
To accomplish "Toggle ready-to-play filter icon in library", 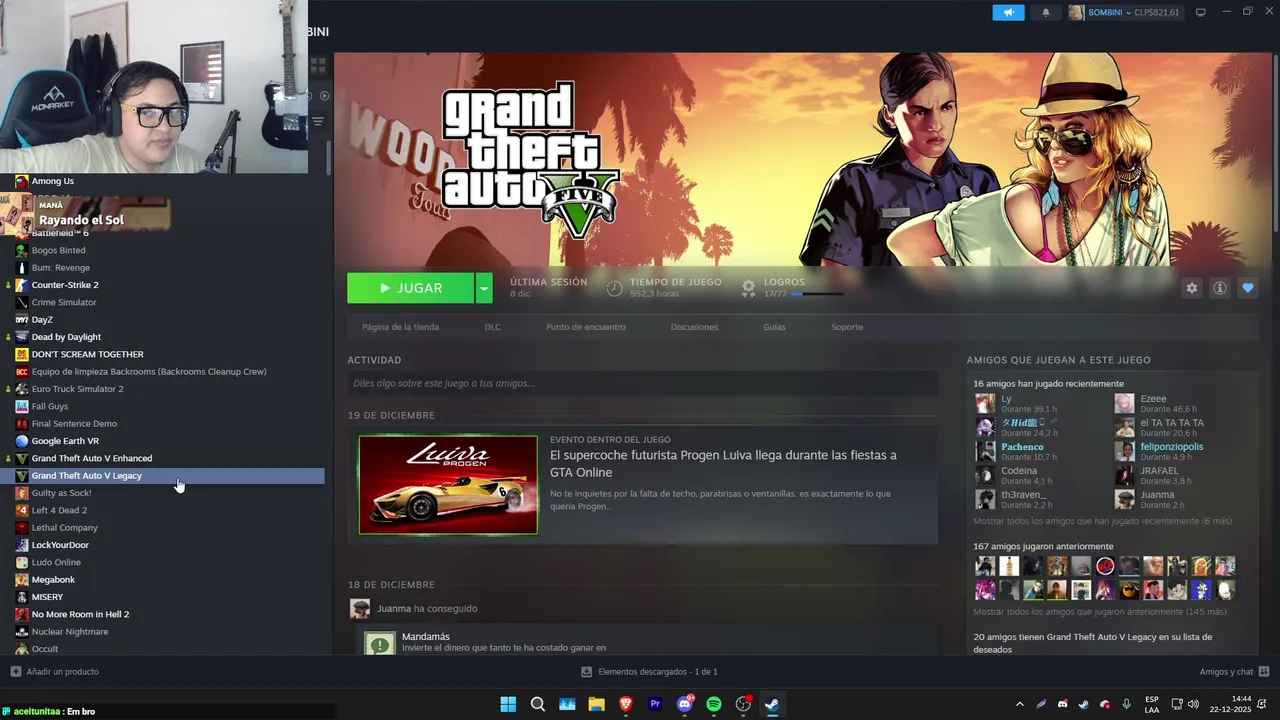I will click(x=323, y=96).
